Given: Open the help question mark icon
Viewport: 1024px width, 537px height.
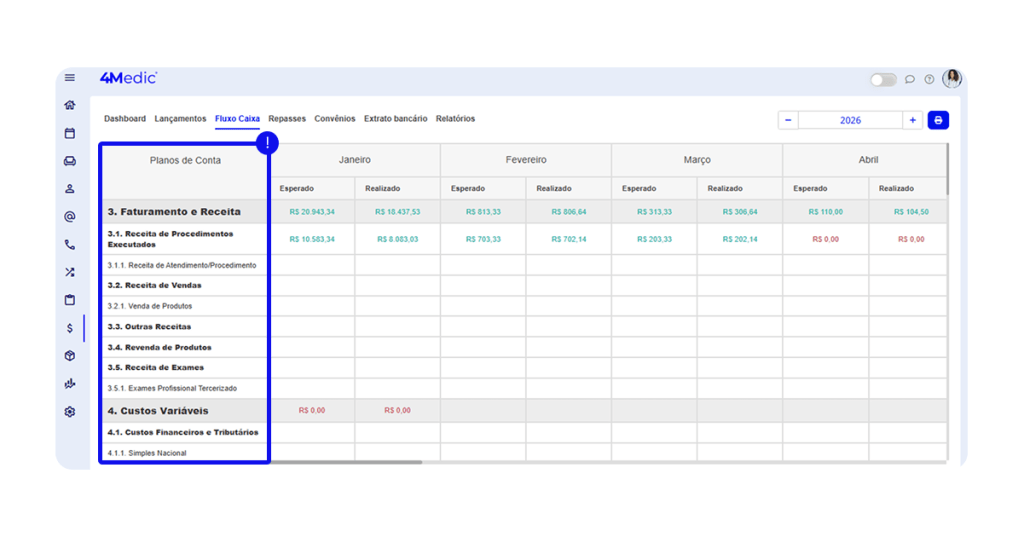Looking at the screenshot, I should [929, 80].
